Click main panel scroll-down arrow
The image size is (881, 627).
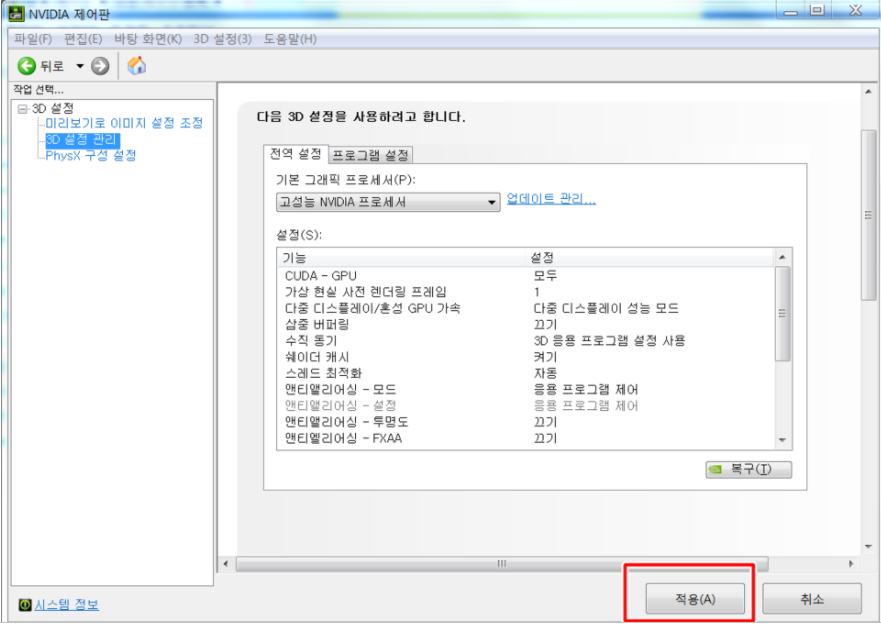868,546
